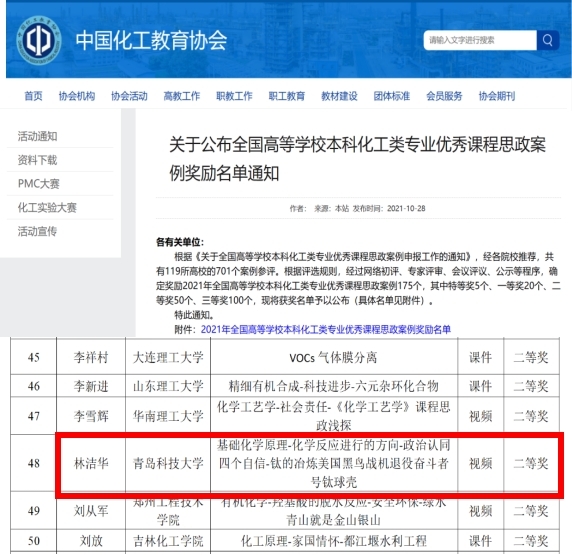
Task: Open the 首页 navigation item
Action: pyautogui.click(x=33, y=96)
